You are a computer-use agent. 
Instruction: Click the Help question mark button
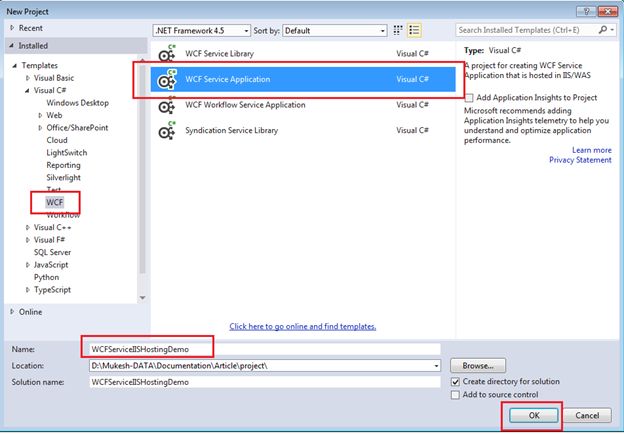pyautogui.click(x=586, y=11)
